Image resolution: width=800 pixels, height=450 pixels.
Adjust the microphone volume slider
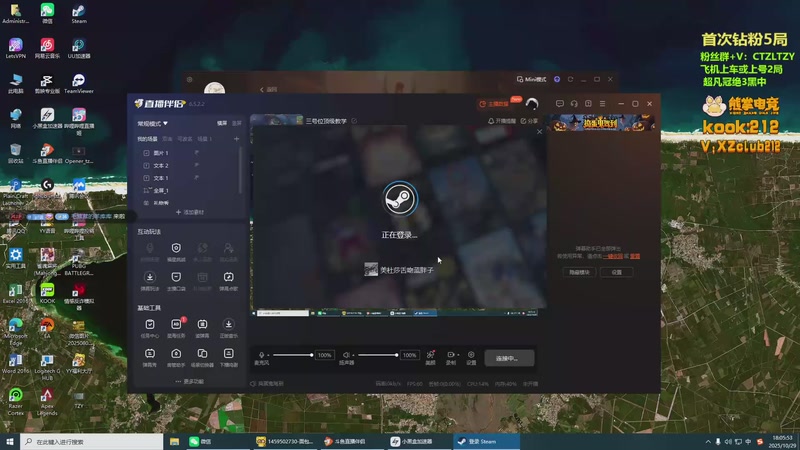[x=292, y=355]
